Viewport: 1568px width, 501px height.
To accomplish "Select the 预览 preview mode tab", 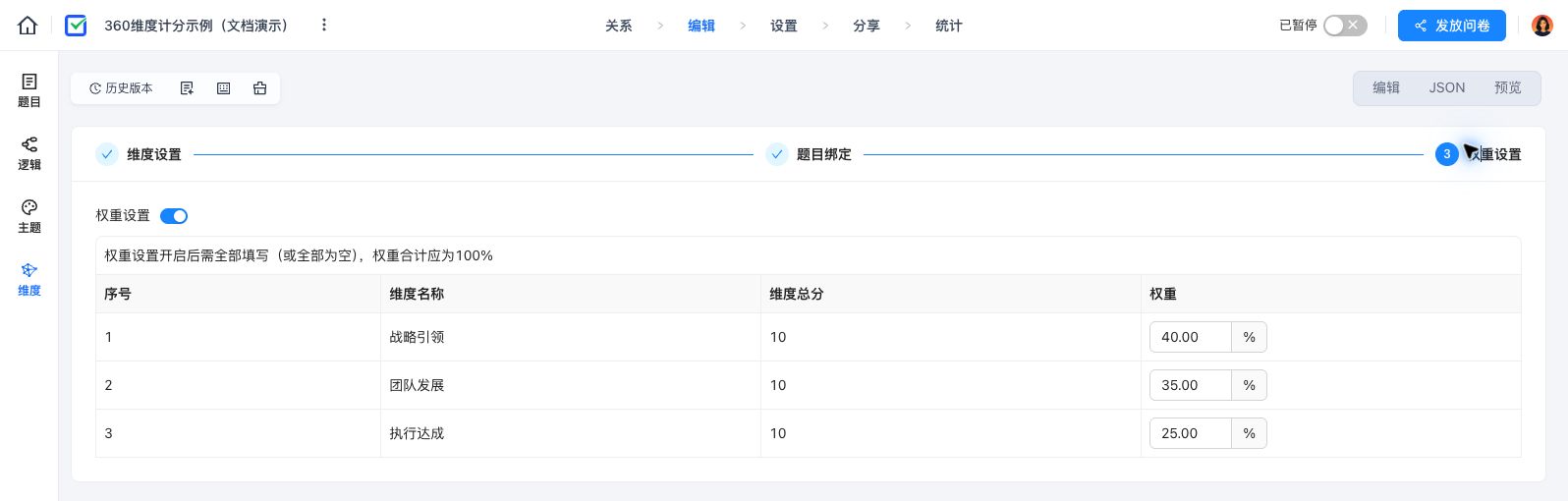I will [1508, 88].
